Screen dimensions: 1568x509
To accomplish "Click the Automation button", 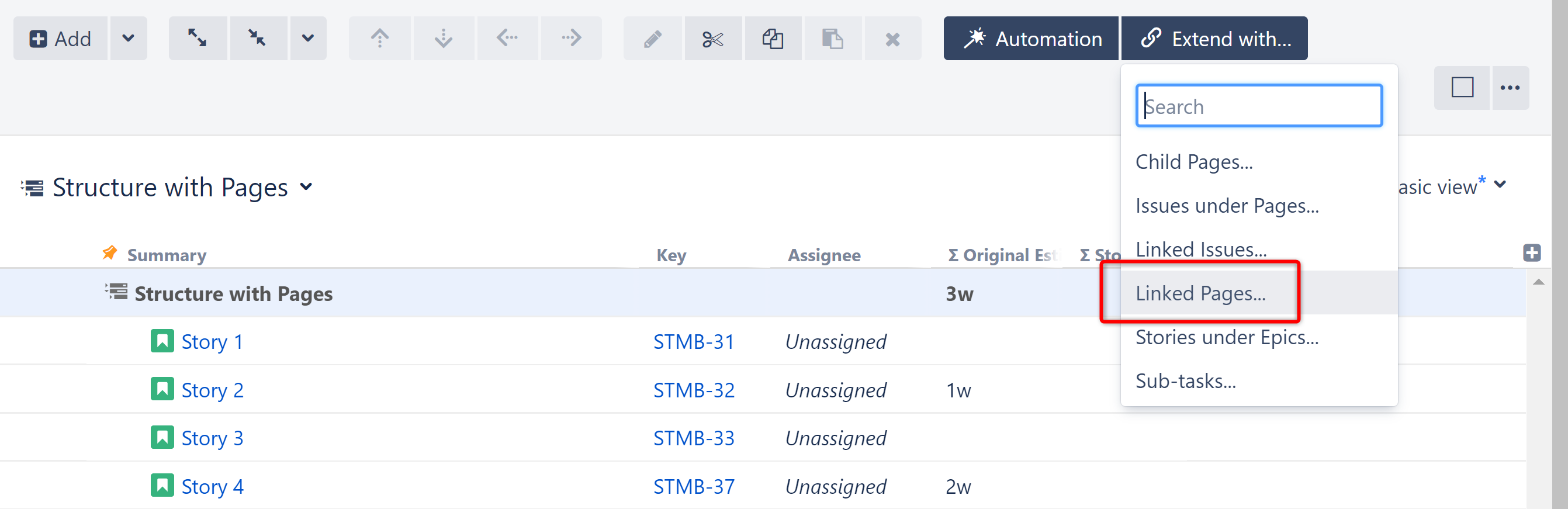I will pos(1031,39).
